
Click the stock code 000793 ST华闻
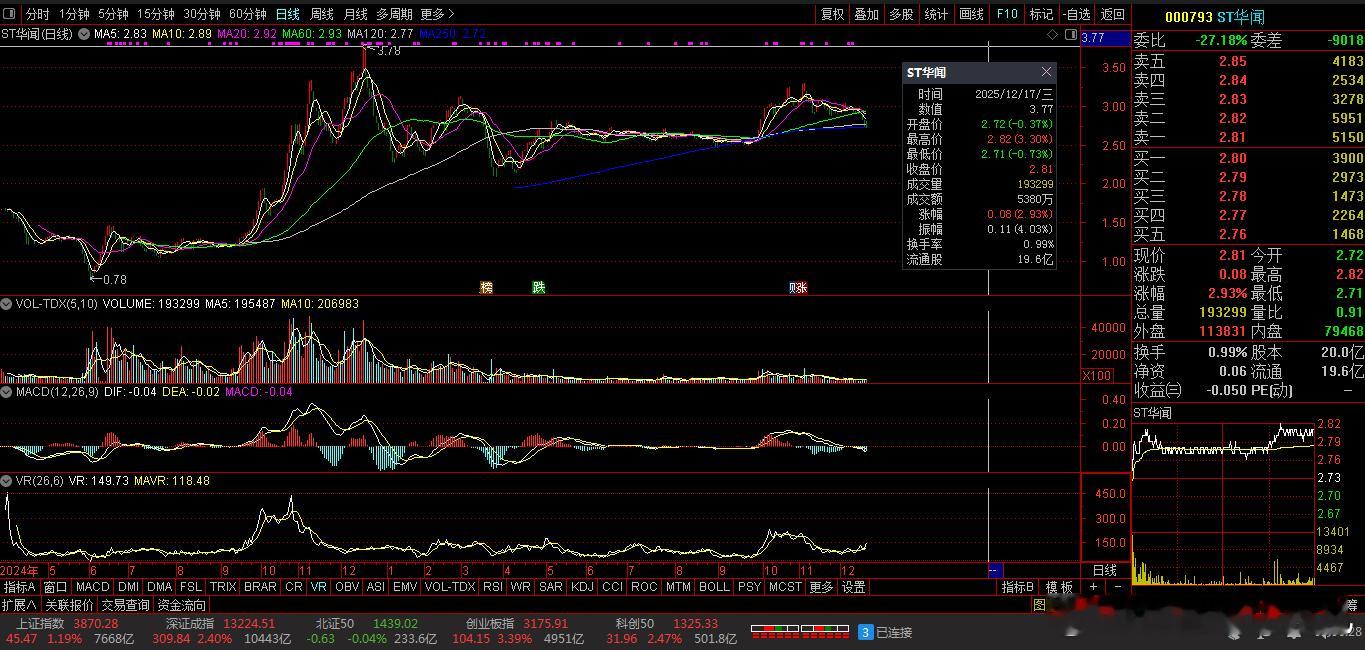pos(1215,17)
